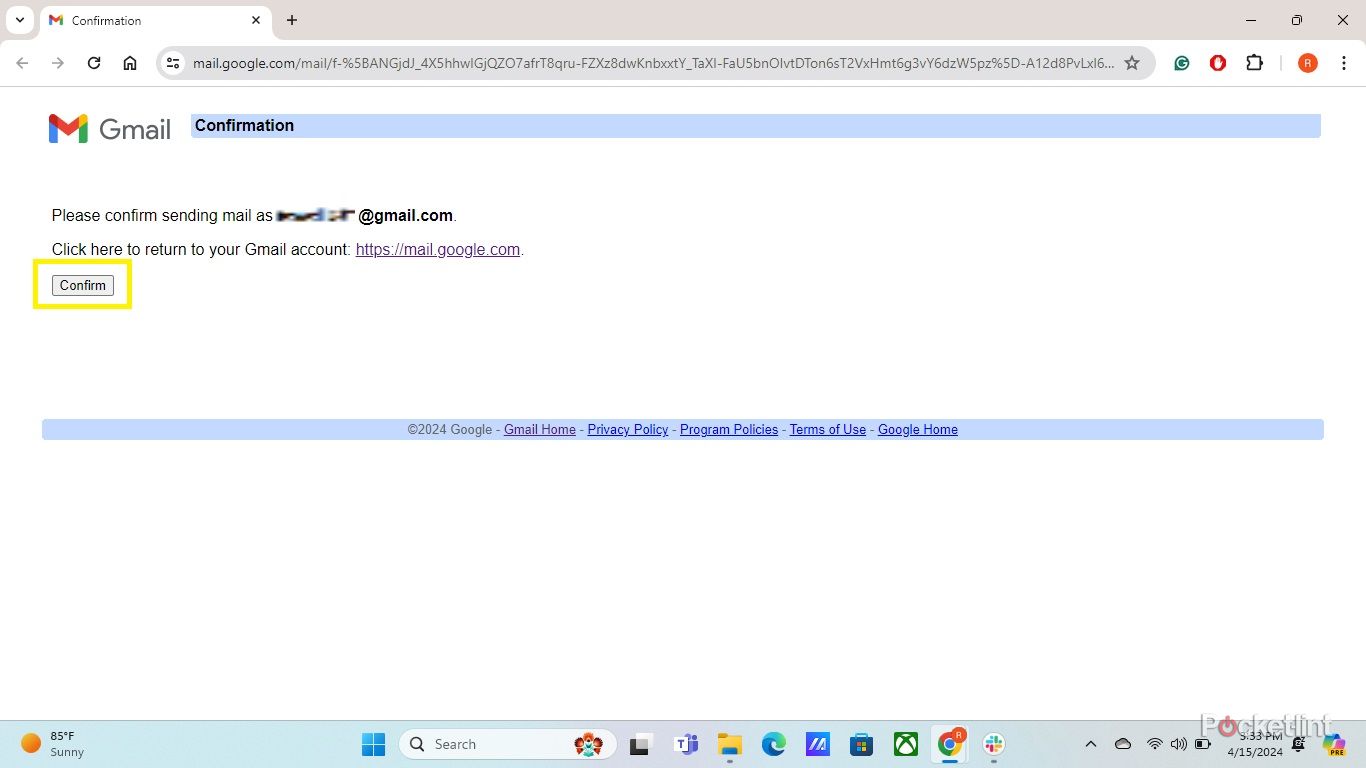Click the address bar URL field
Viewport: 1366px width, 768px height.
tap(650, 63)
